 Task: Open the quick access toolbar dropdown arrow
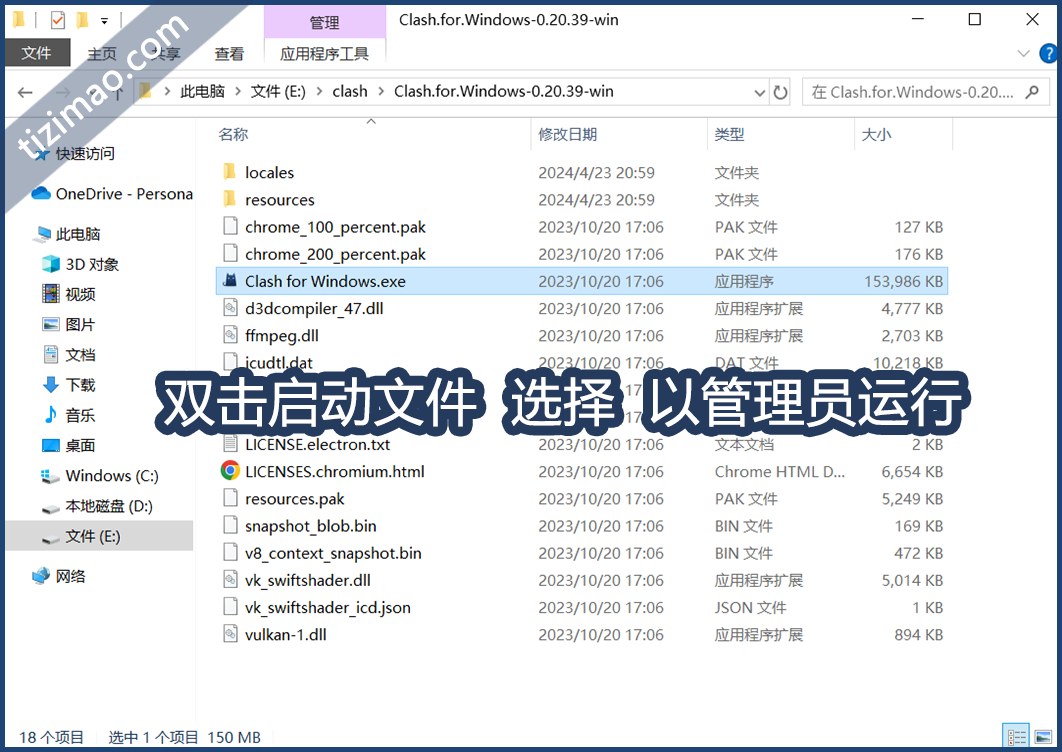pyautogui.click(x=104, y=21)
